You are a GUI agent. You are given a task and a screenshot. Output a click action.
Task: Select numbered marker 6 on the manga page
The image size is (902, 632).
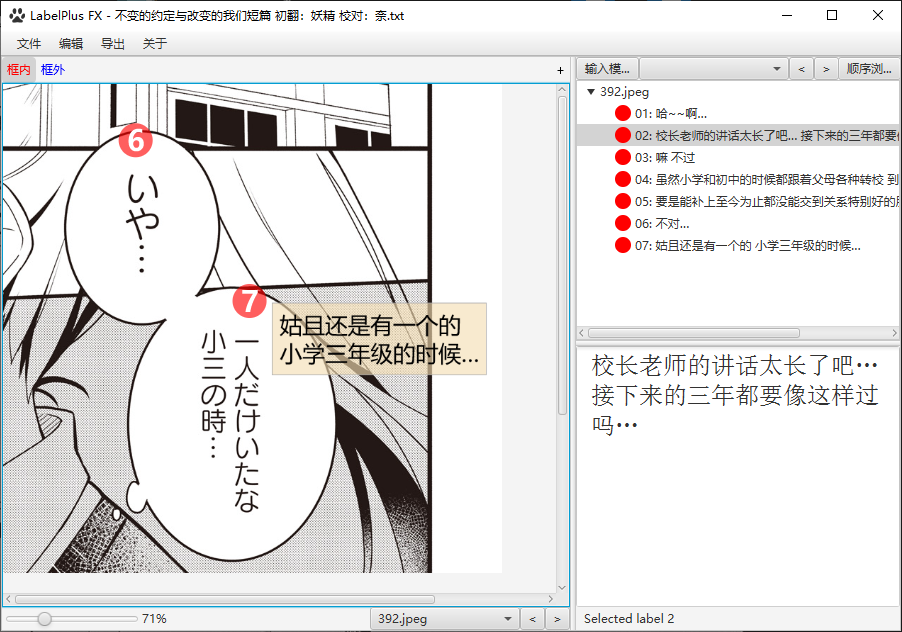(136, 141)
